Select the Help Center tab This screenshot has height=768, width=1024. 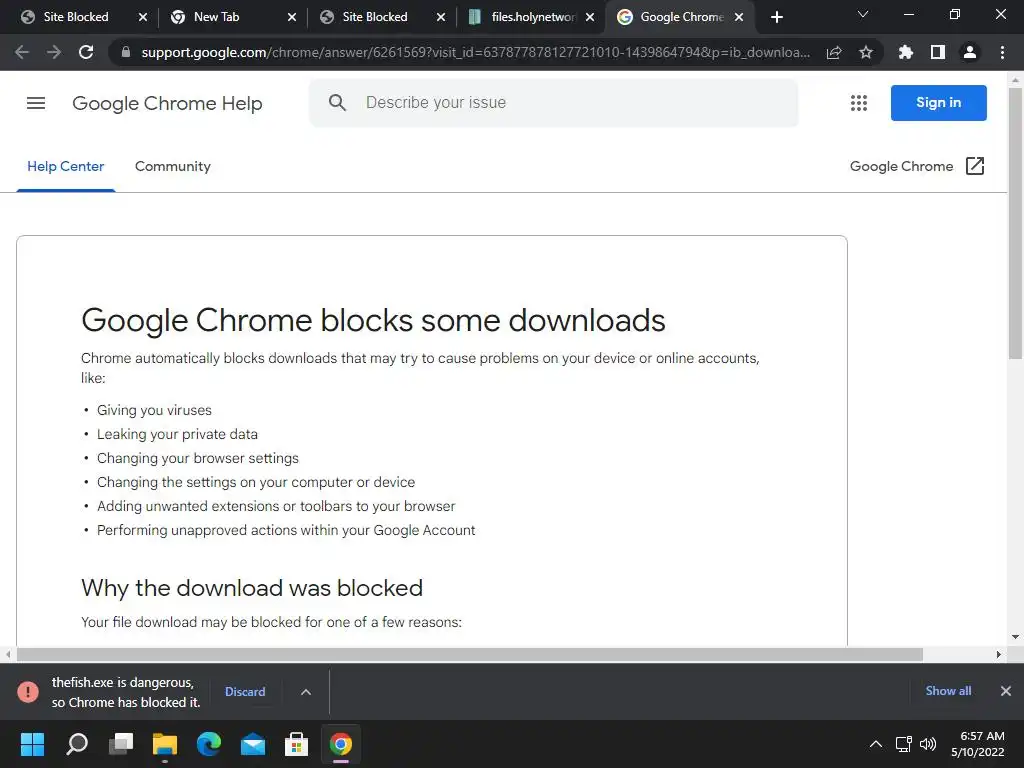(65, 167)
